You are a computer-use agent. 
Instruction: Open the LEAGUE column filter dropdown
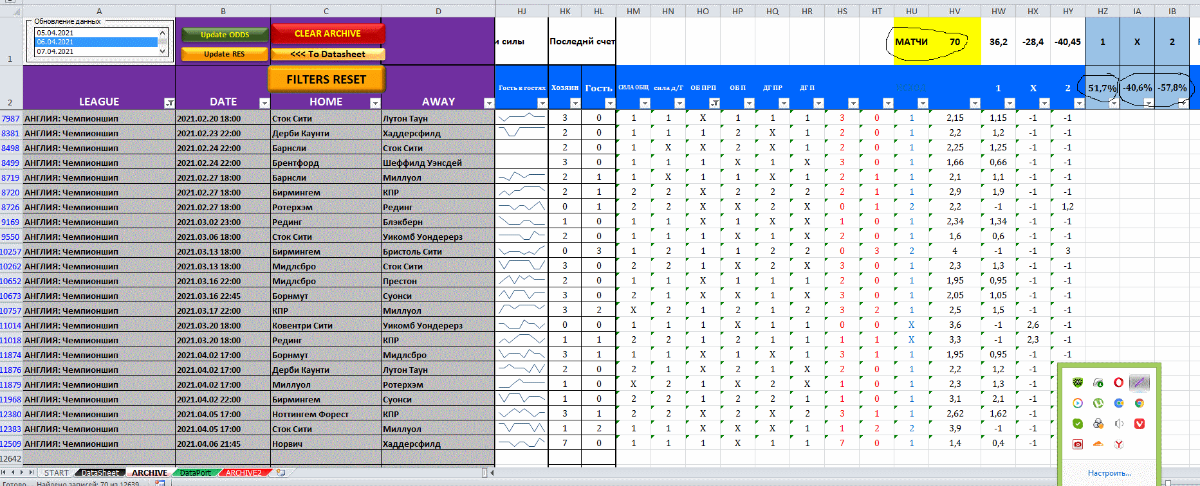tap(168, 102)
